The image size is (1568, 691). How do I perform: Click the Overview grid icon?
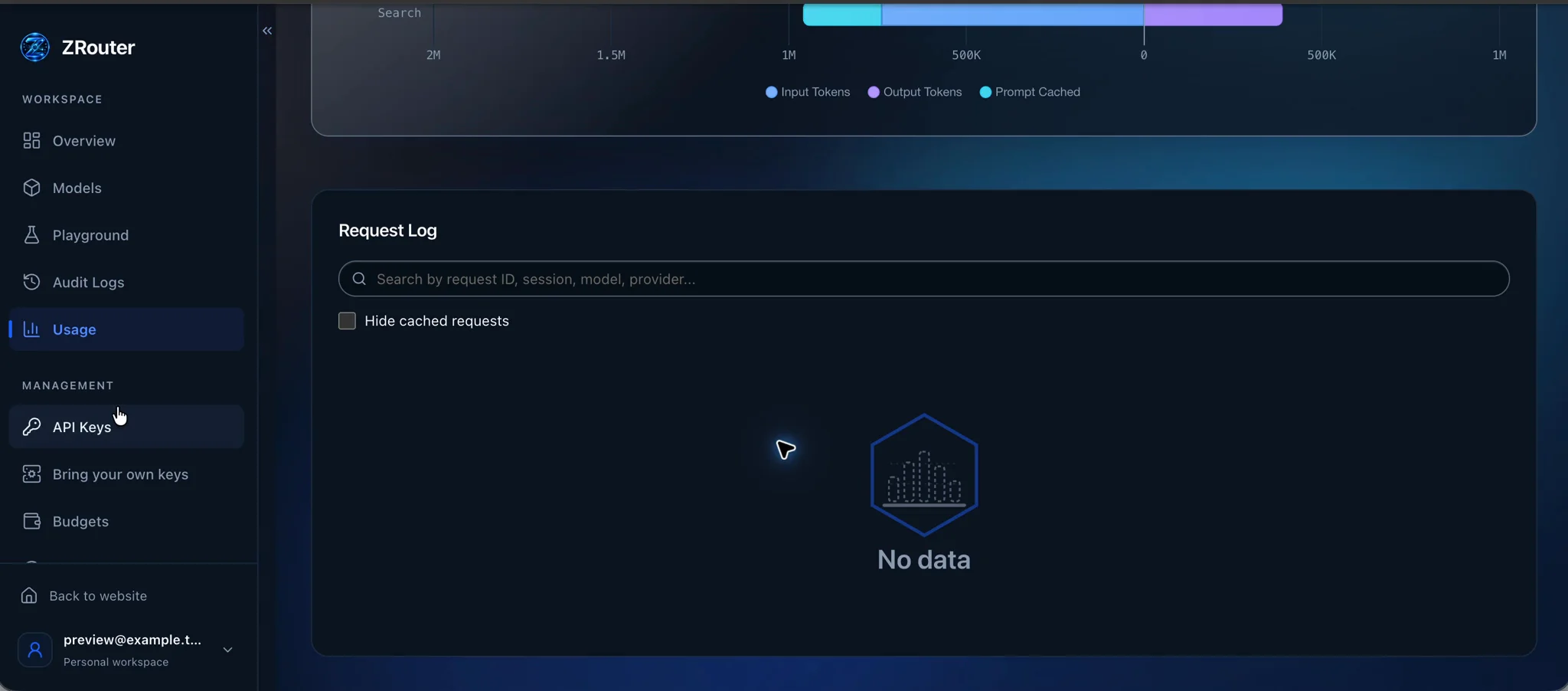[31, 141]
